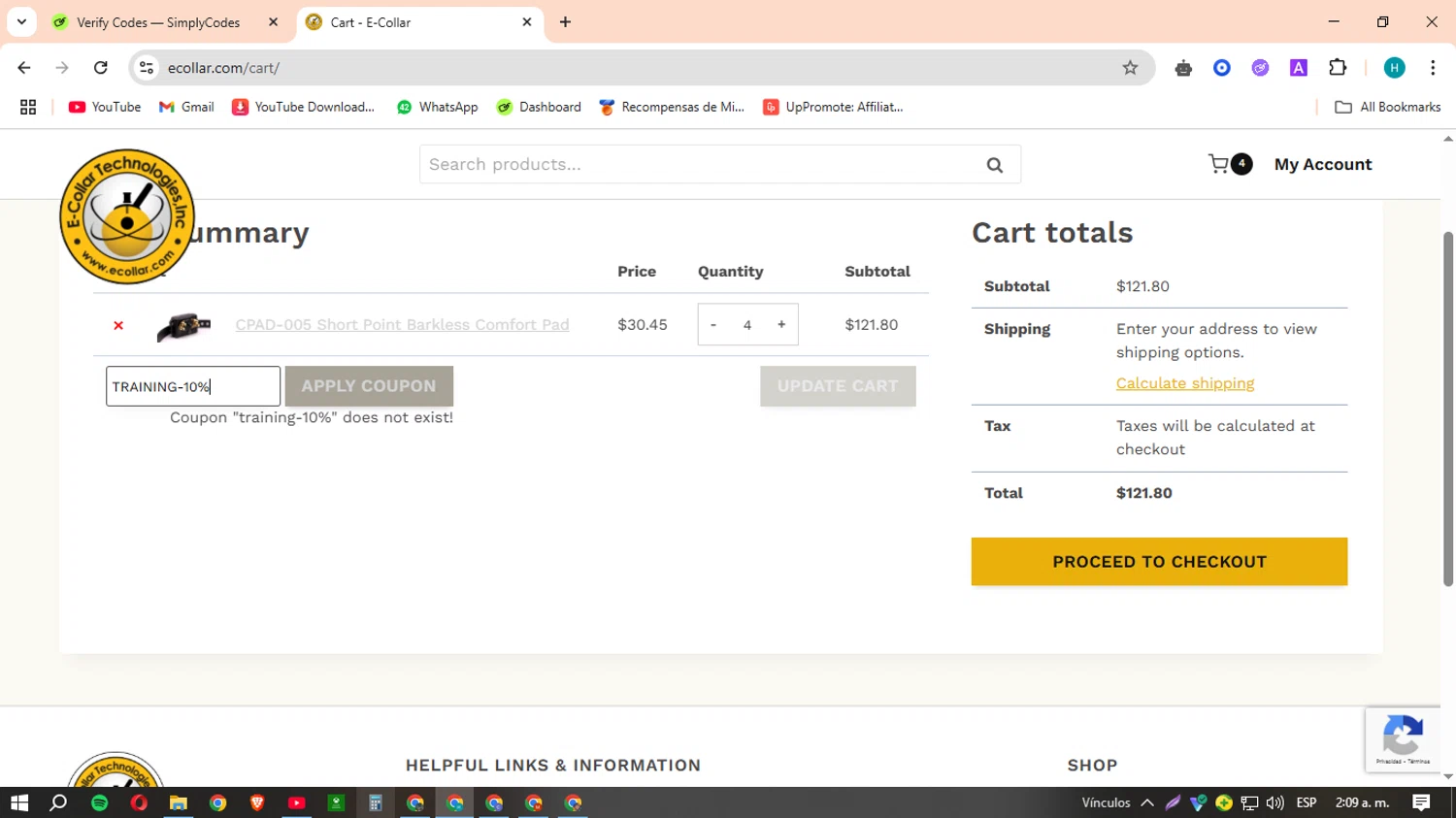
Task: Open Gmail bookmark
Action: 186,107
